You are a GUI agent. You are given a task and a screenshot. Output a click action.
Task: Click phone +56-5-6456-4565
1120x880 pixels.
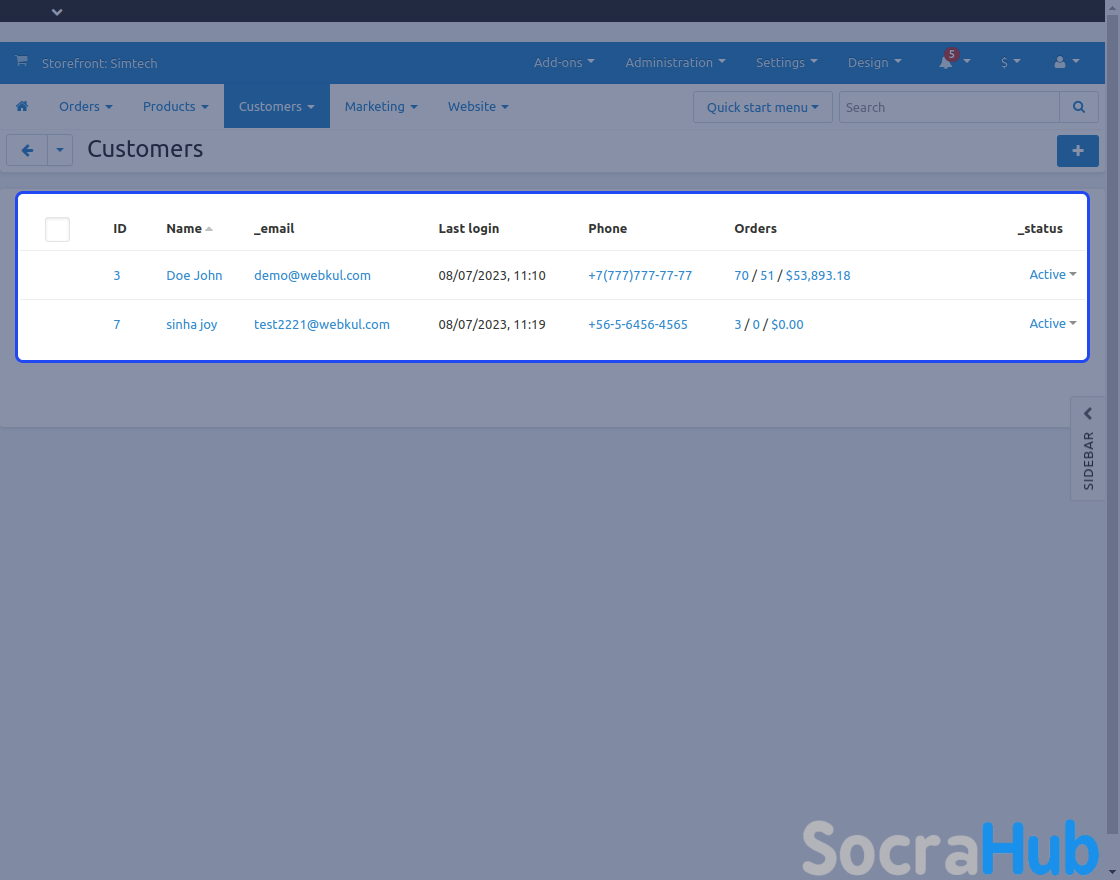pyautogui.click(x=638, y=324)
